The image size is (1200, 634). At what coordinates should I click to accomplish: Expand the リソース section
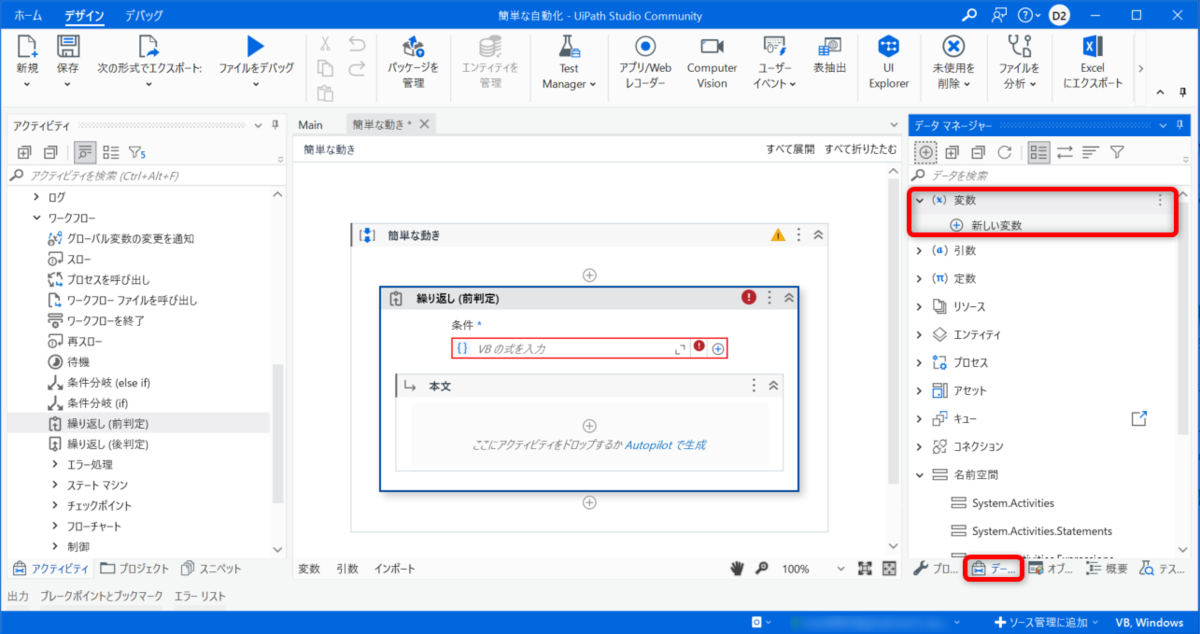pyautogui.click(x=920, y=306)
